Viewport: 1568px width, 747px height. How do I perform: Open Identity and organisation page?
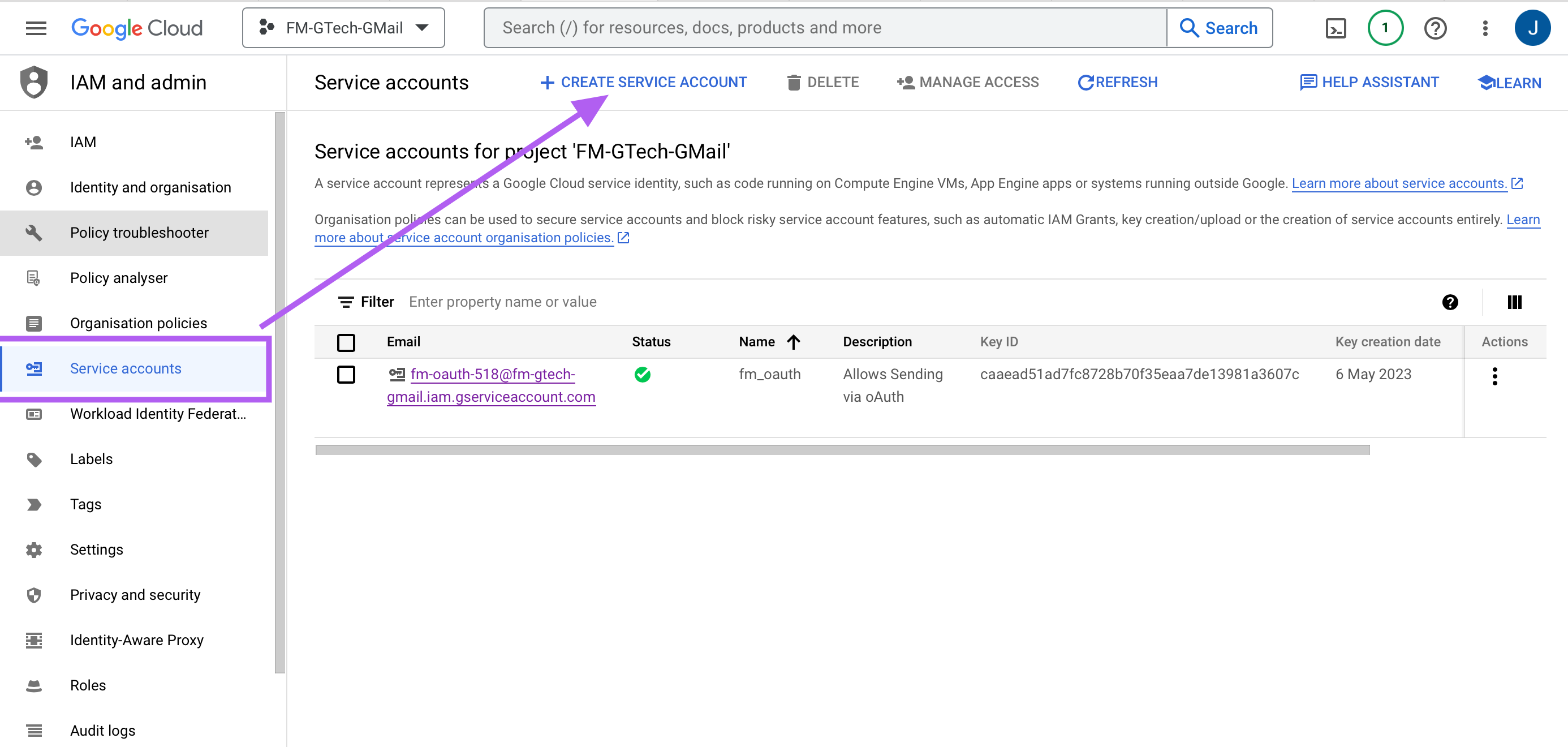point(134,187)
